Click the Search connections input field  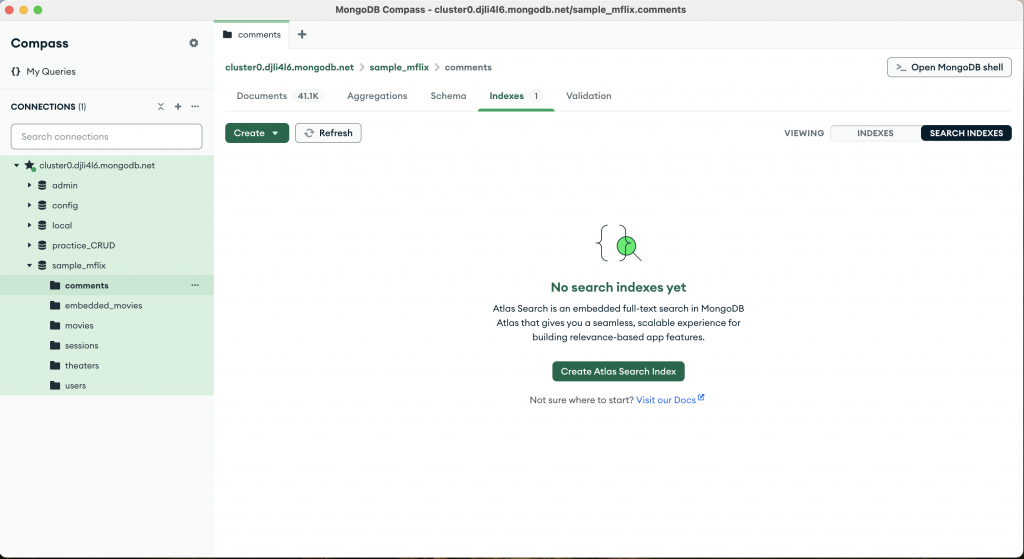106,136
